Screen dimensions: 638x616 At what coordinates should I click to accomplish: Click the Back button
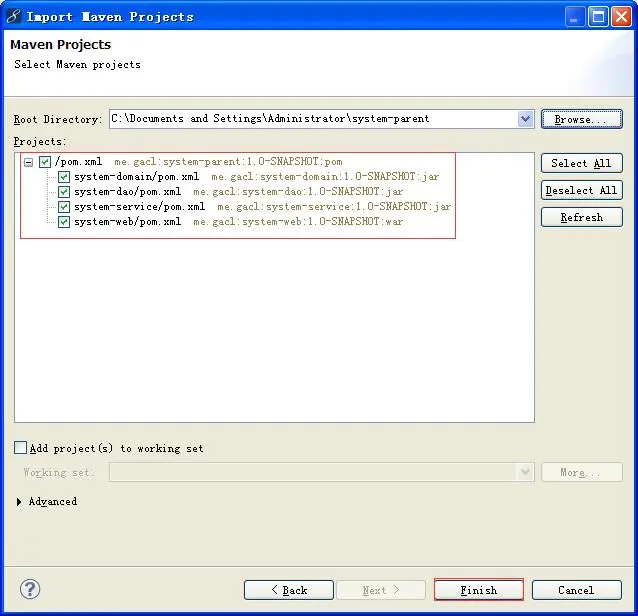289,590
